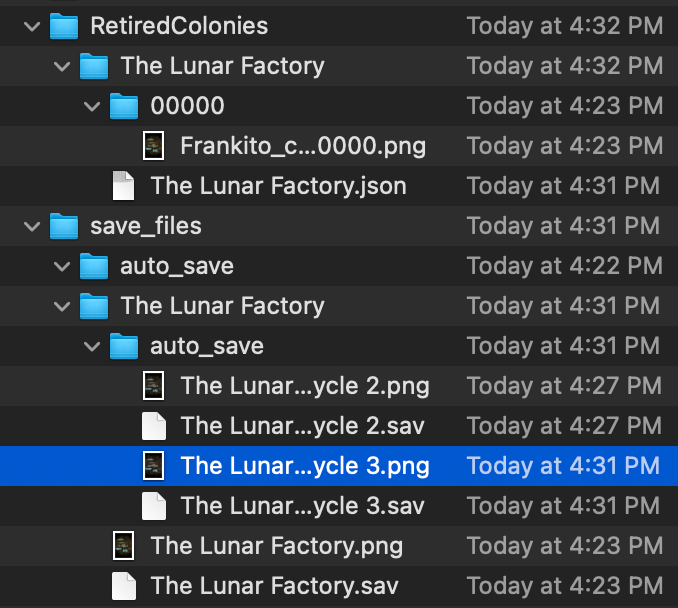Collapse the RetiredColonies folder chevron
Viewport: 678px width, 608px height.
pos(31,26)
